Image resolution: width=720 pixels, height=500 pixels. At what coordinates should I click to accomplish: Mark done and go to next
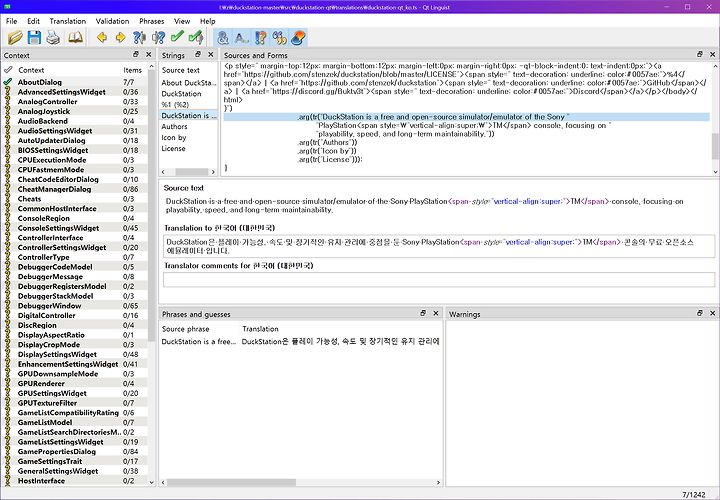click(196, 37)
